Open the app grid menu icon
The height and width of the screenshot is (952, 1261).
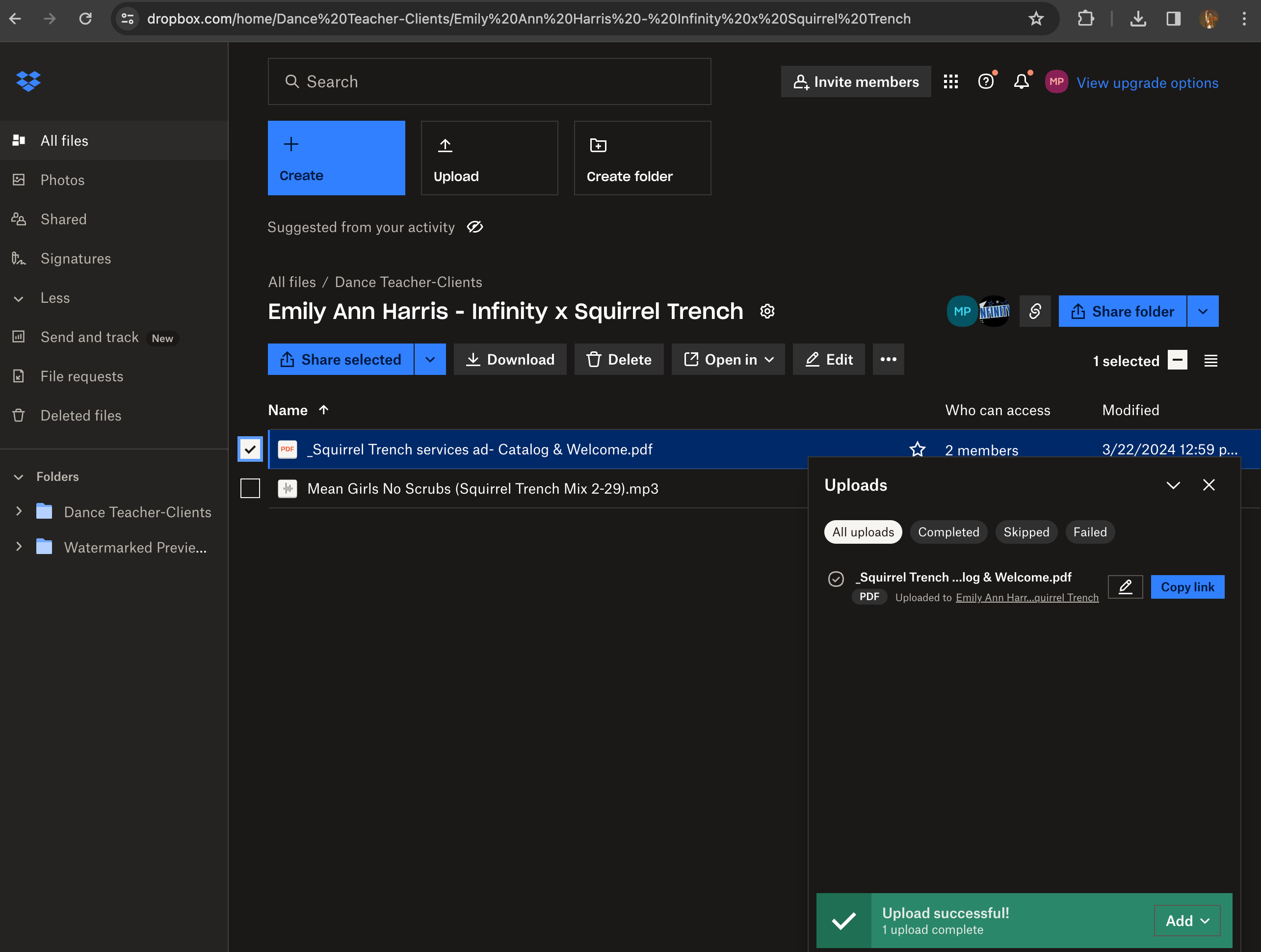tap(950, 82)
